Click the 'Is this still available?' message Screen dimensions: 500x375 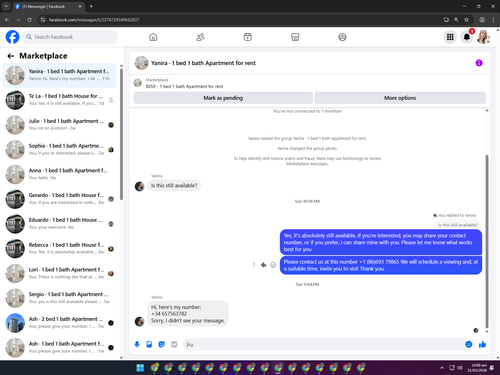coord(174,186)
